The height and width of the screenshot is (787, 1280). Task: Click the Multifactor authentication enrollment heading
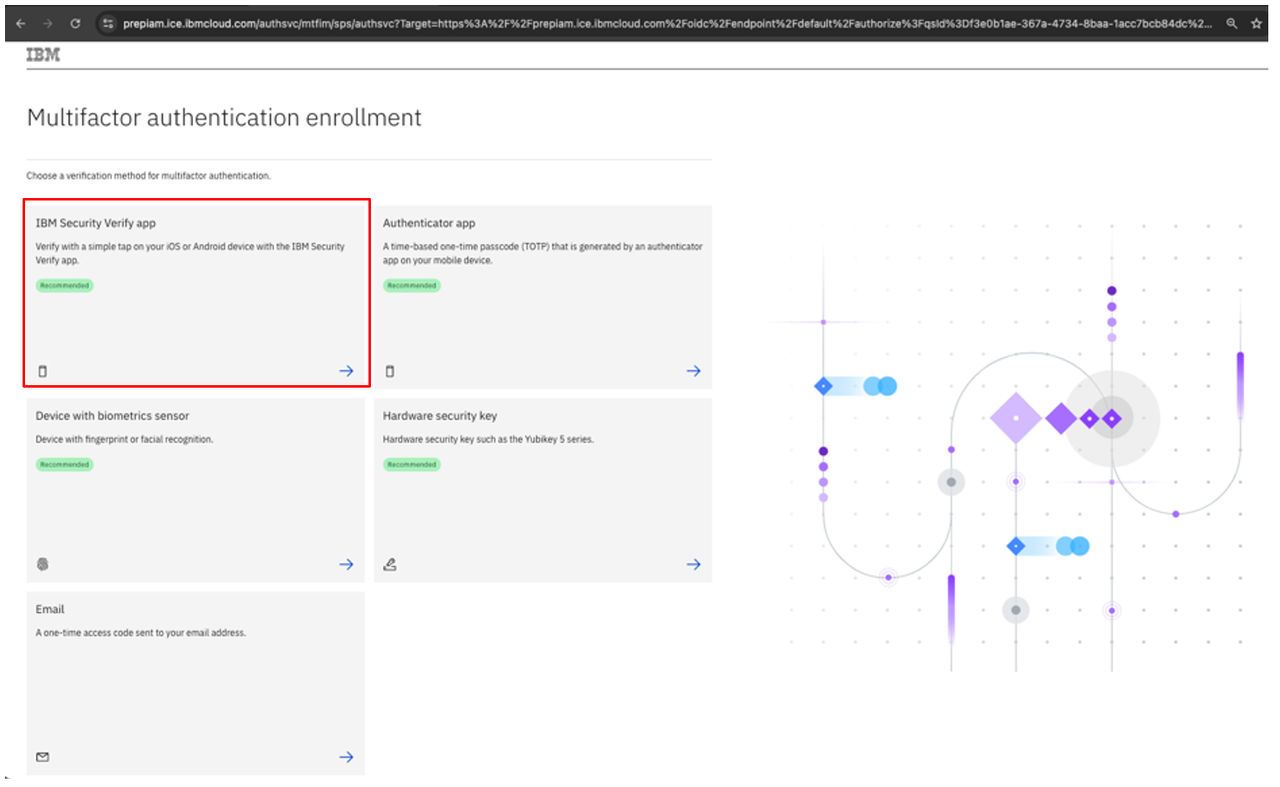(x=224, y=118)
